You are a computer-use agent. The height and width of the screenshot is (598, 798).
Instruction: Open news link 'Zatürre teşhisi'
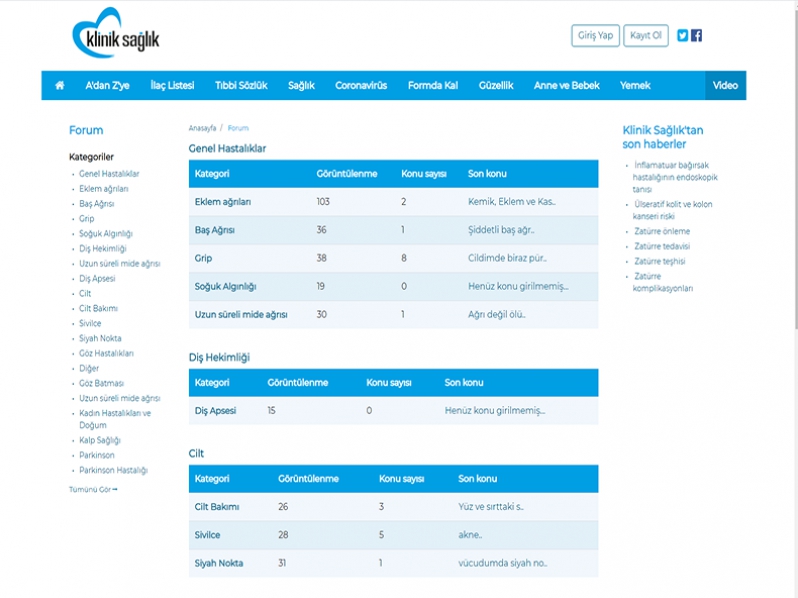click(660, 261)
